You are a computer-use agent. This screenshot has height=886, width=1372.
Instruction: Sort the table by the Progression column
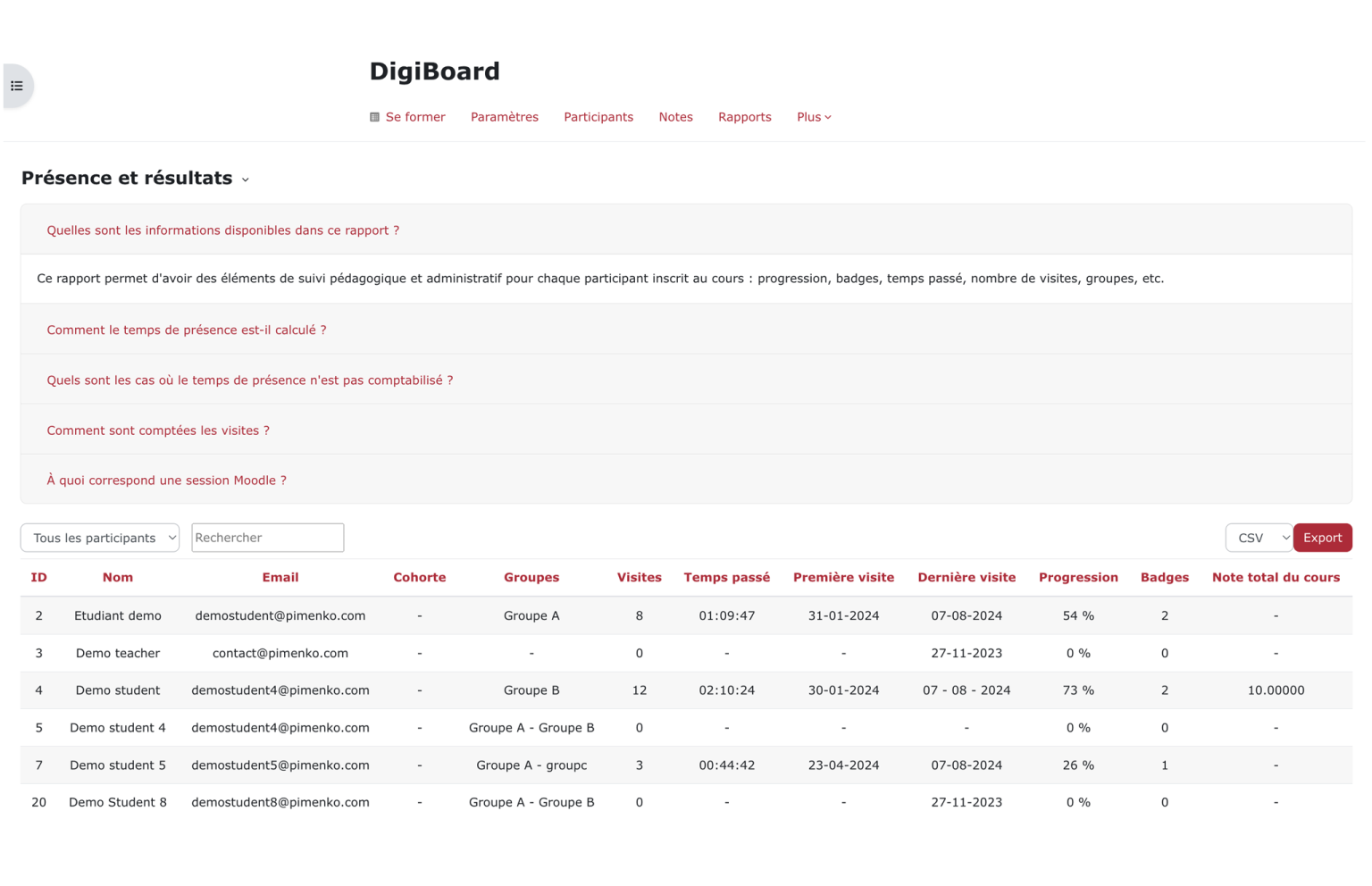point(1078,577)
